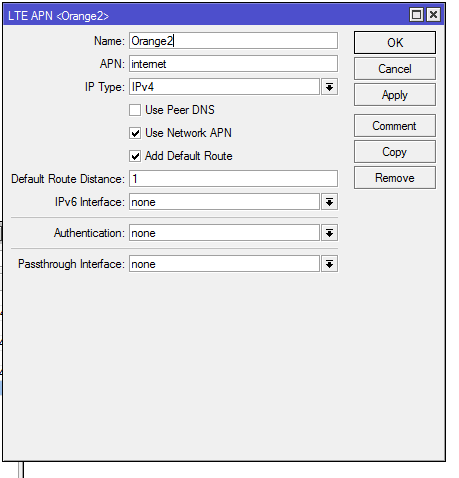459x478 pixels.
Task: Focus the Name field containing Orange2
Action: click(x=233, y=41)
